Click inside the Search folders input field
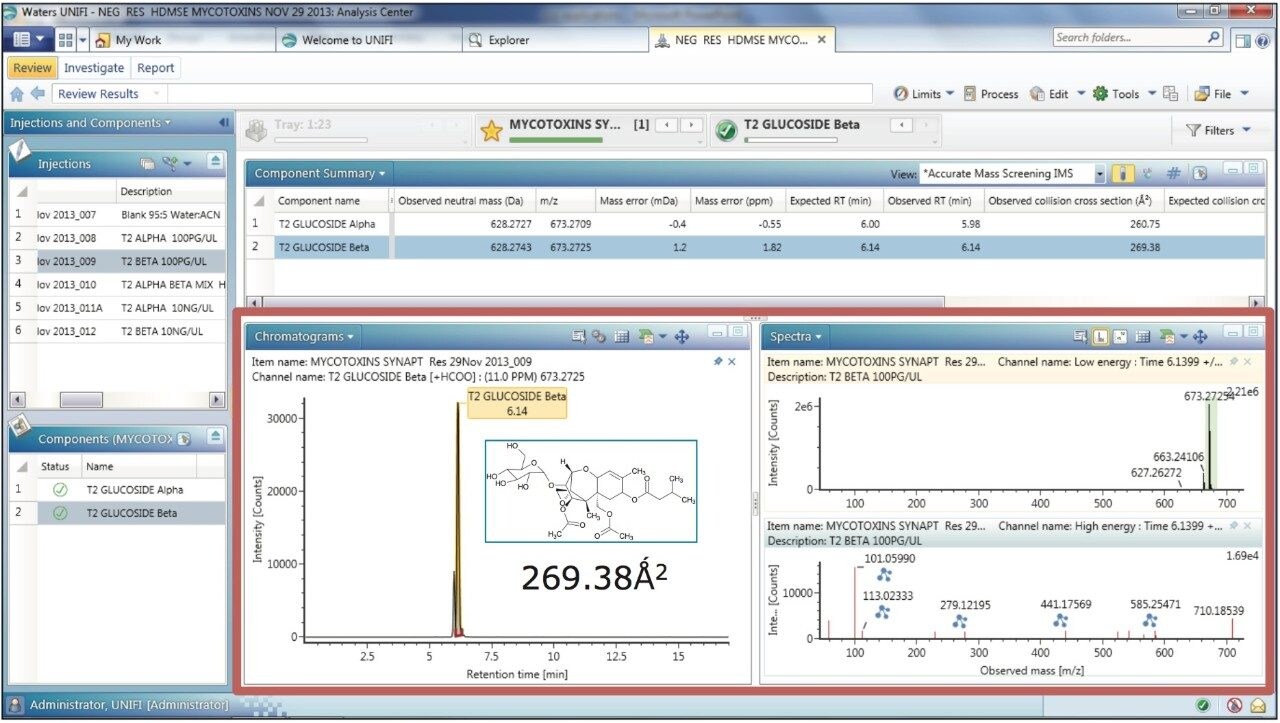1280x723 pixels. pyautogui.click(x=1125, y=38)
